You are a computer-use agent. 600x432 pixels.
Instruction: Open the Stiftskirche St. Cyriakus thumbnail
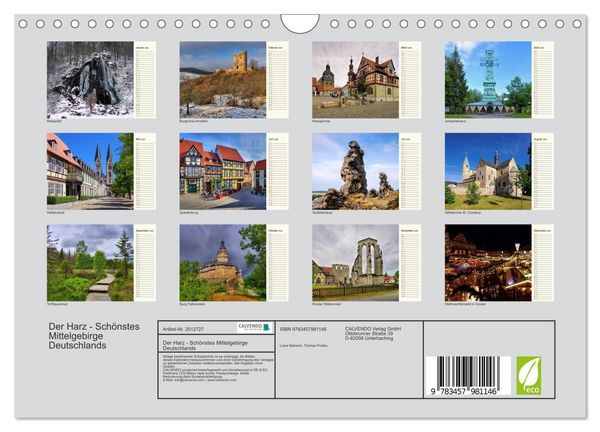tap(488, 171)
